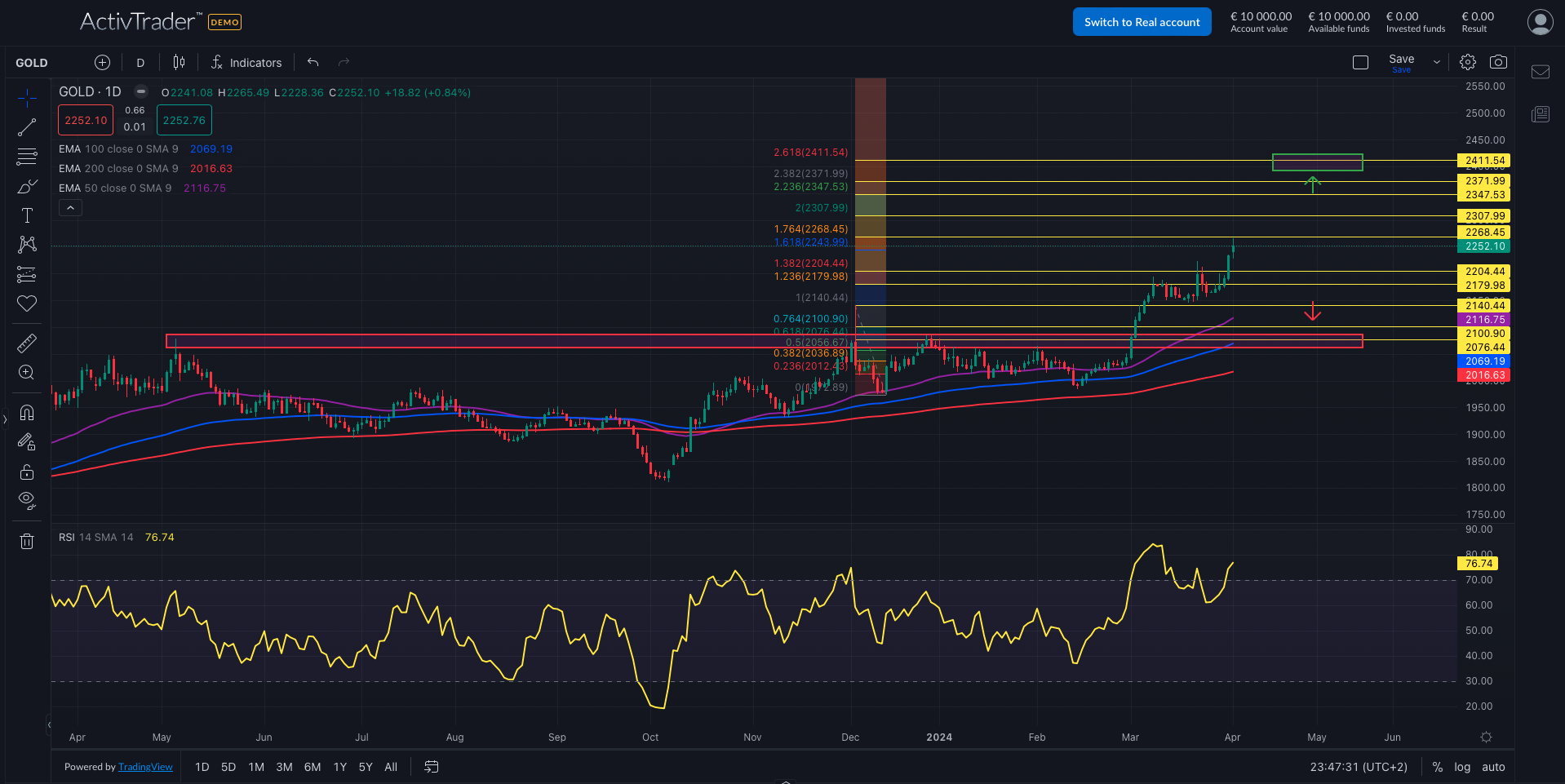Open the Fibonacci retracement tools
The width and height of the screenshot is (1565, 784).
pos(27,156)
